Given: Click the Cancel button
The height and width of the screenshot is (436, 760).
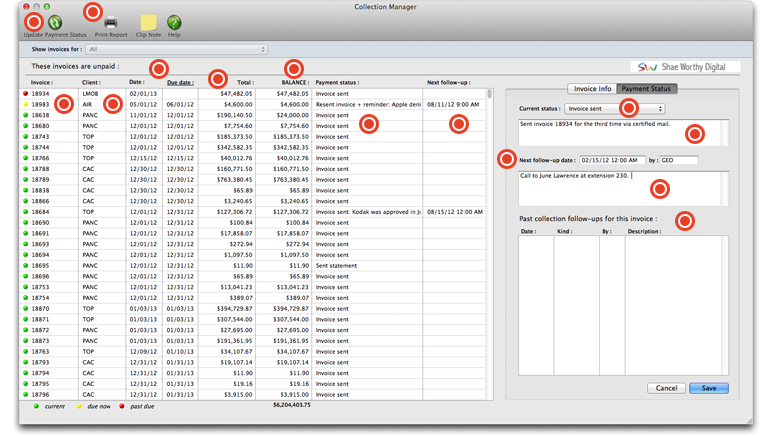Looking at the screenshot, I should [x=666, y=388].
